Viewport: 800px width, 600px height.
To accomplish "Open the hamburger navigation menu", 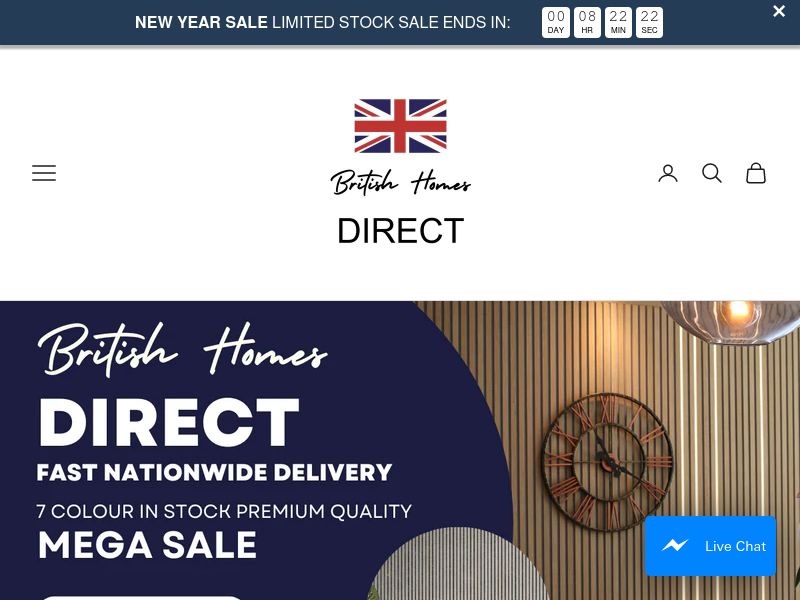I will [x=44, y=173].
